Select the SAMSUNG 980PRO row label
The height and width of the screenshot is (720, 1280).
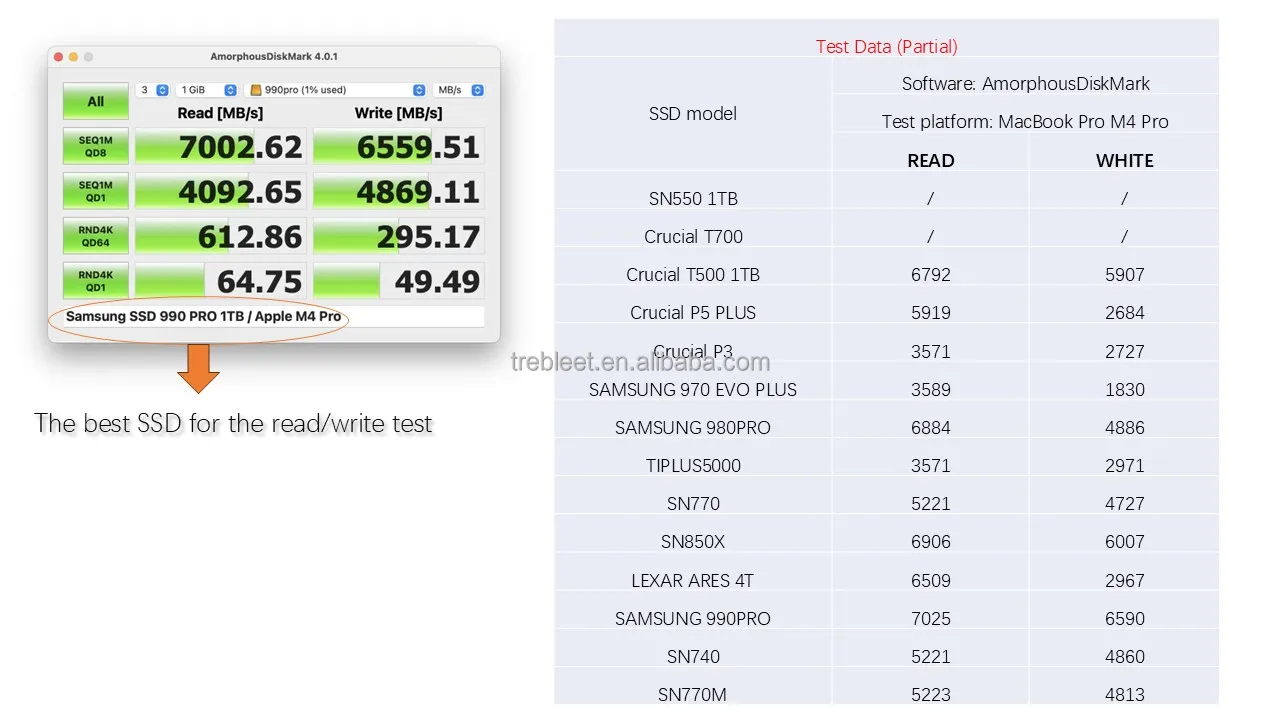(693, 427)
